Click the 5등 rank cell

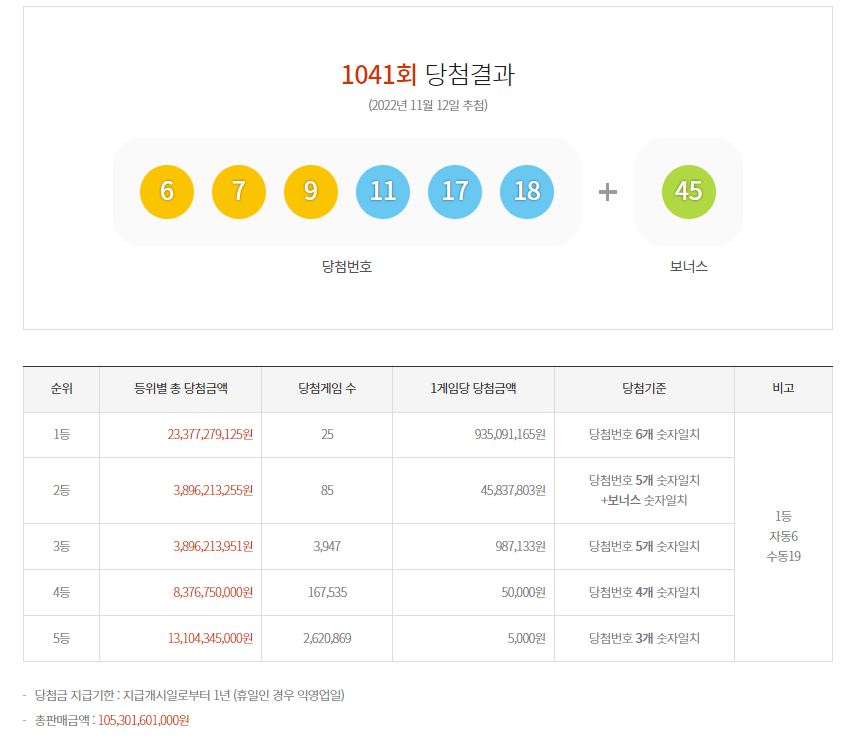click(62, 638)
